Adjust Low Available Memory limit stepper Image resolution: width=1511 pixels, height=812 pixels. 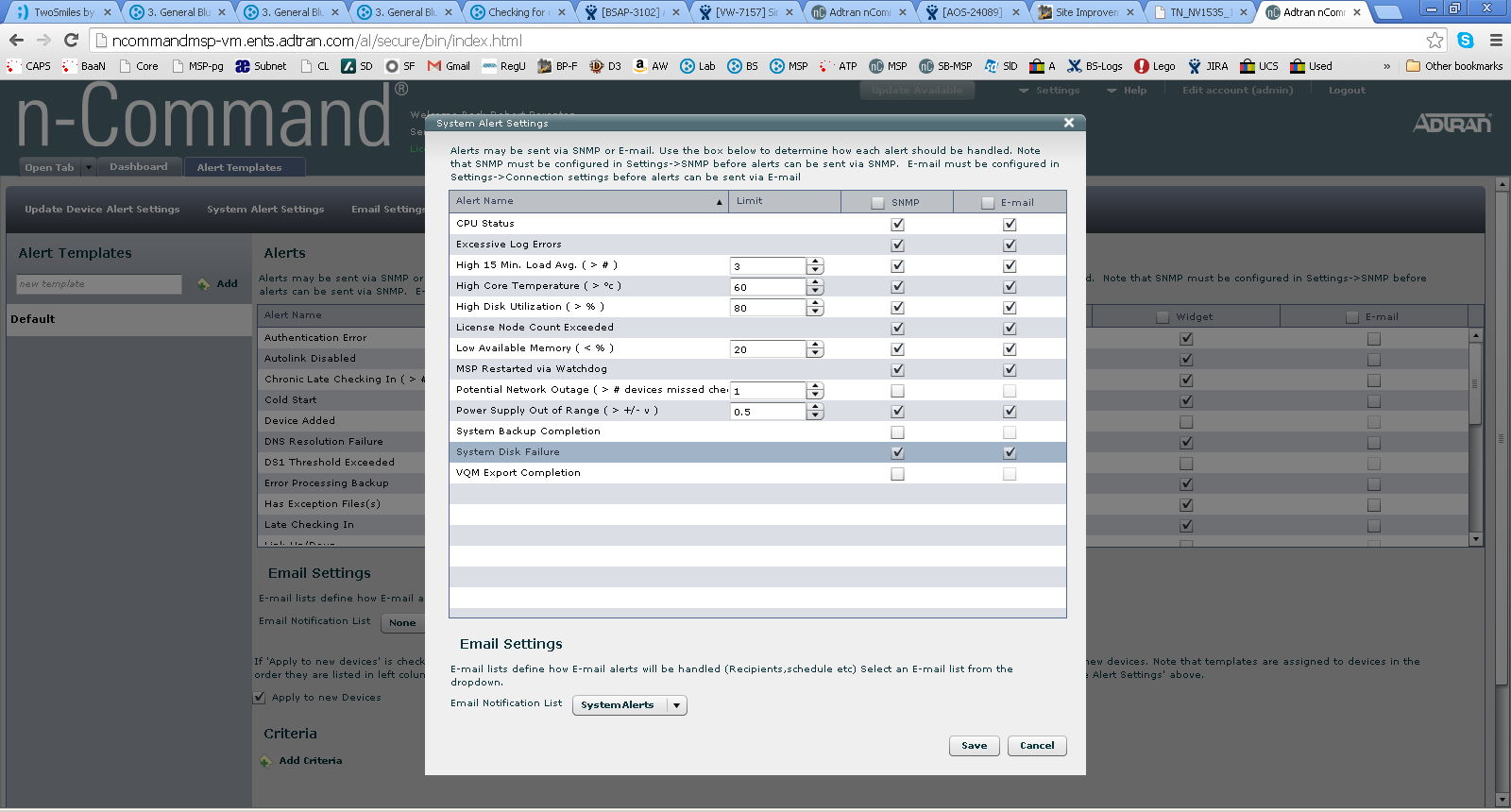coord(815,348)
